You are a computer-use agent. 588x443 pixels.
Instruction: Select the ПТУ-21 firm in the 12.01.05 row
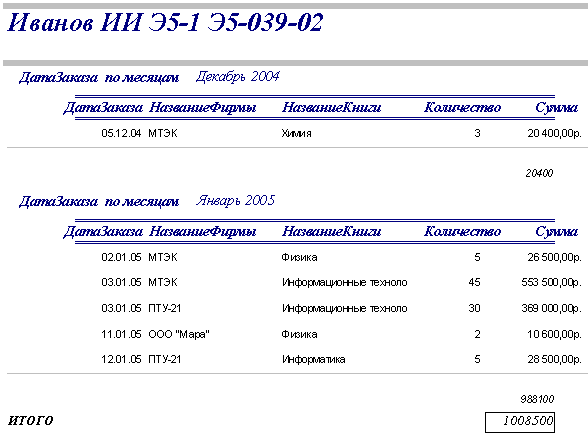(165, 359)
